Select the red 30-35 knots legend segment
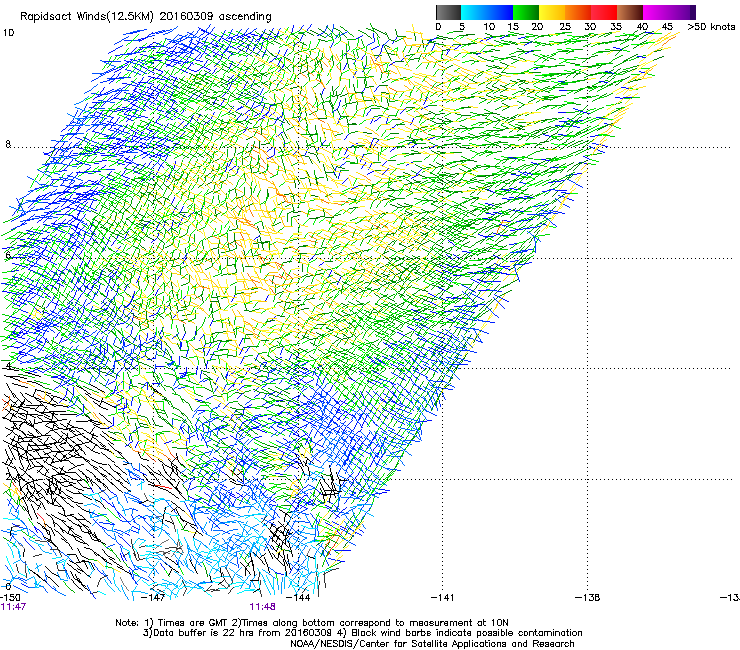The width and height of the screenshot is (740, 650). tap(604, 12)
